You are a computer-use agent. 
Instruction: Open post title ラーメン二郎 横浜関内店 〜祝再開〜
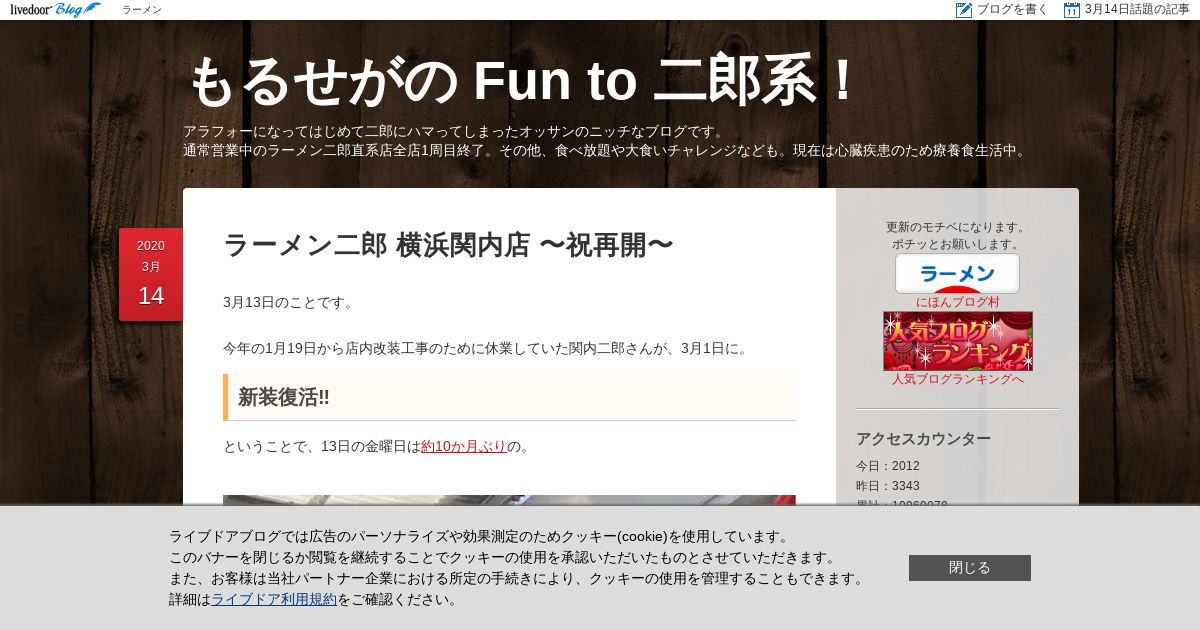tap(448, 245)
